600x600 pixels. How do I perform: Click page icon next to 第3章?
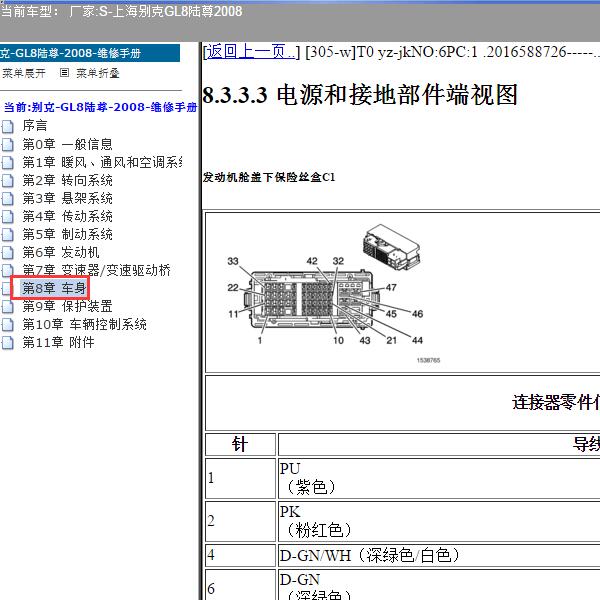[x=8, y=198]
